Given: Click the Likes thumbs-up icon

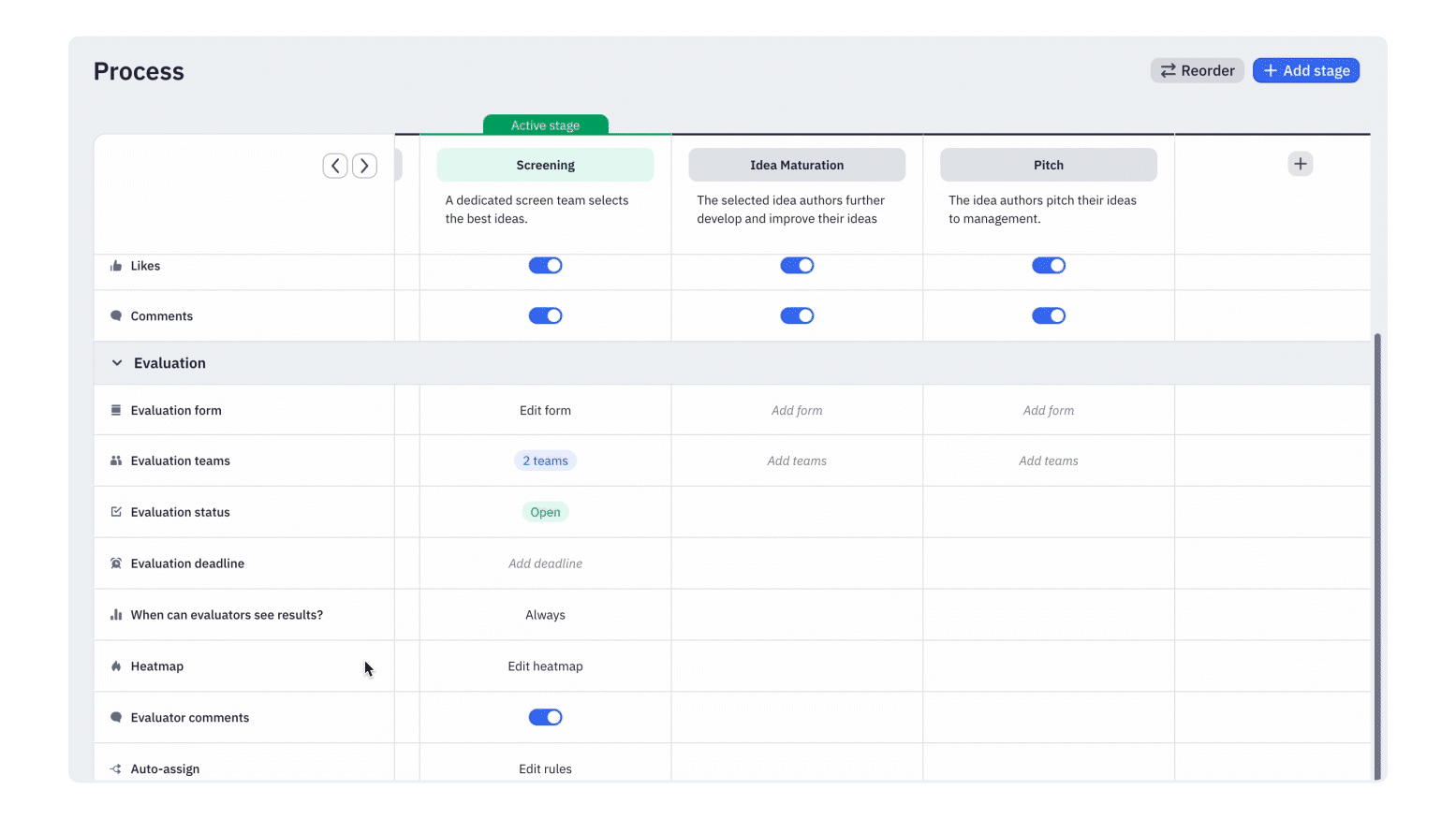Looking at the screenshot, I should (x=116, y=266).
